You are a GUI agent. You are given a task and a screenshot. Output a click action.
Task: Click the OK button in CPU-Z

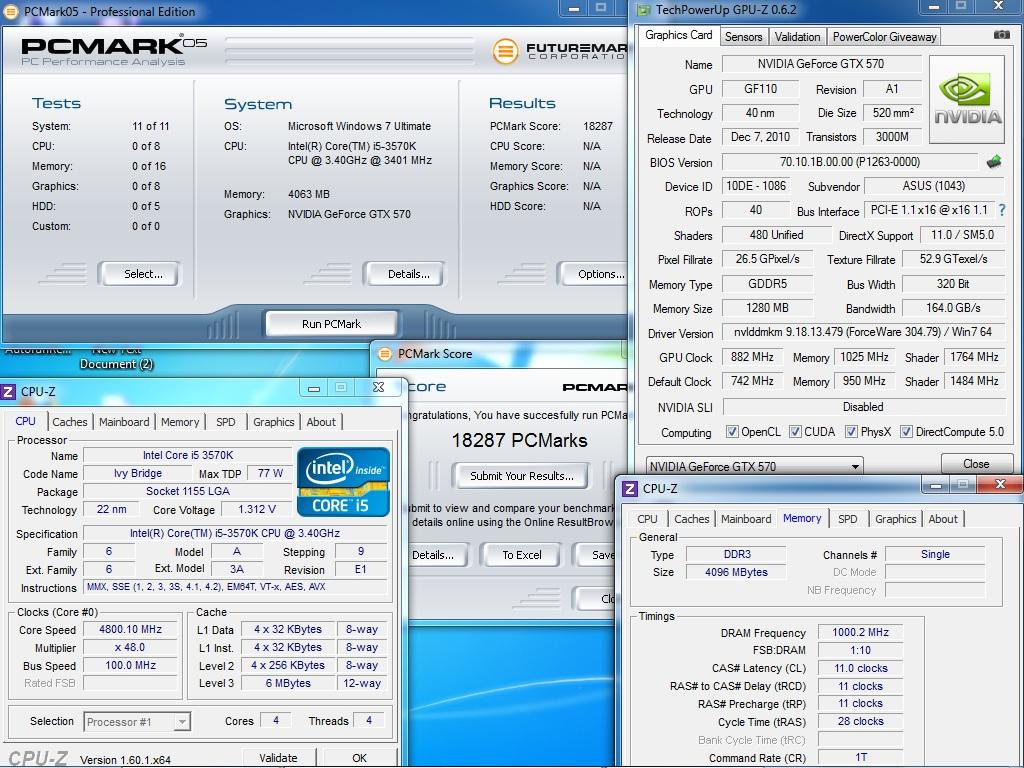[x=360, y=758]
